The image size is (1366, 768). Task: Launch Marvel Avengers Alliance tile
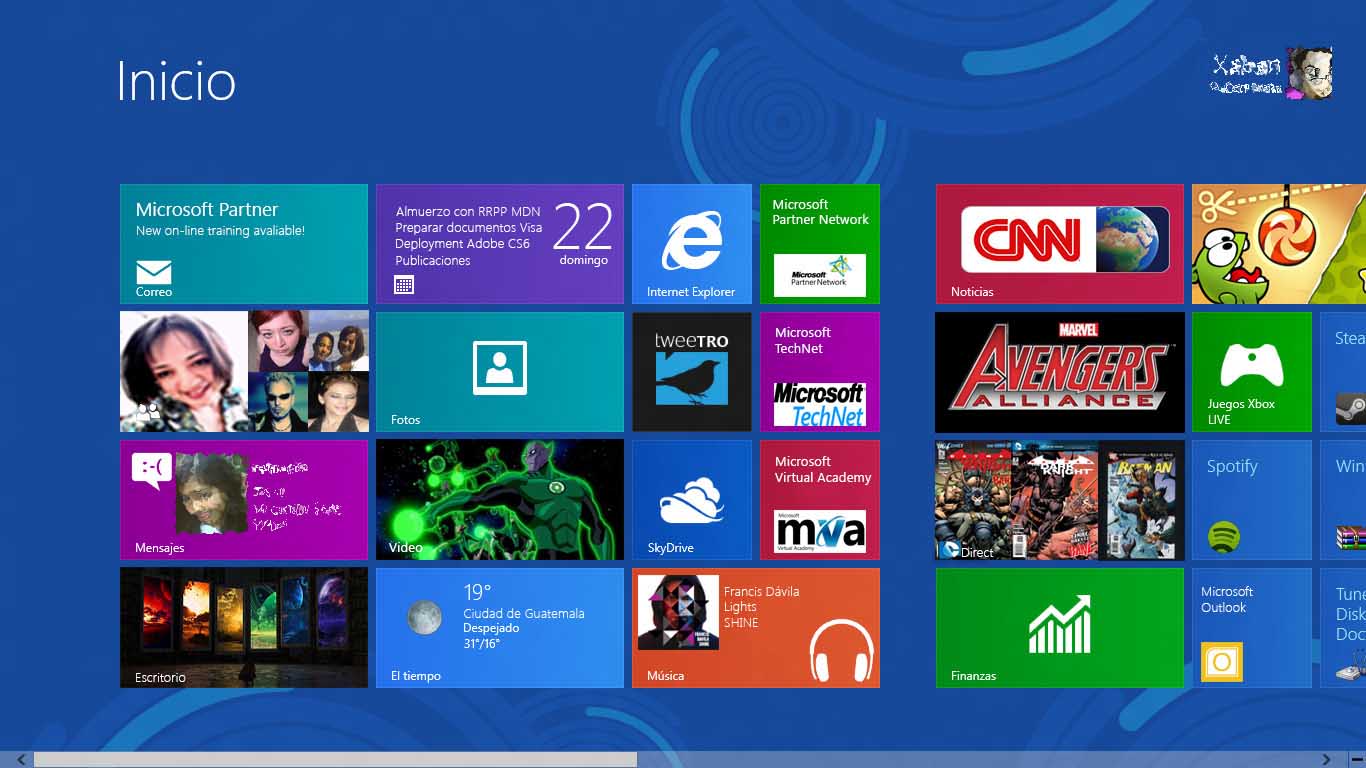click(x=1060, y=372)
